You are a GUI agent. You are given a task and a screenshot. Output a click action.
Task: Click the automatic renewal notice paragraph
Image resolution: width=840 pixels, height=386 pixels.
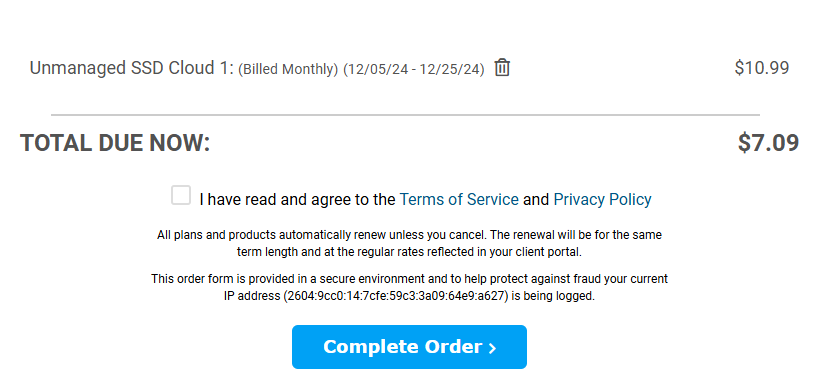click(x=409, y=243)
